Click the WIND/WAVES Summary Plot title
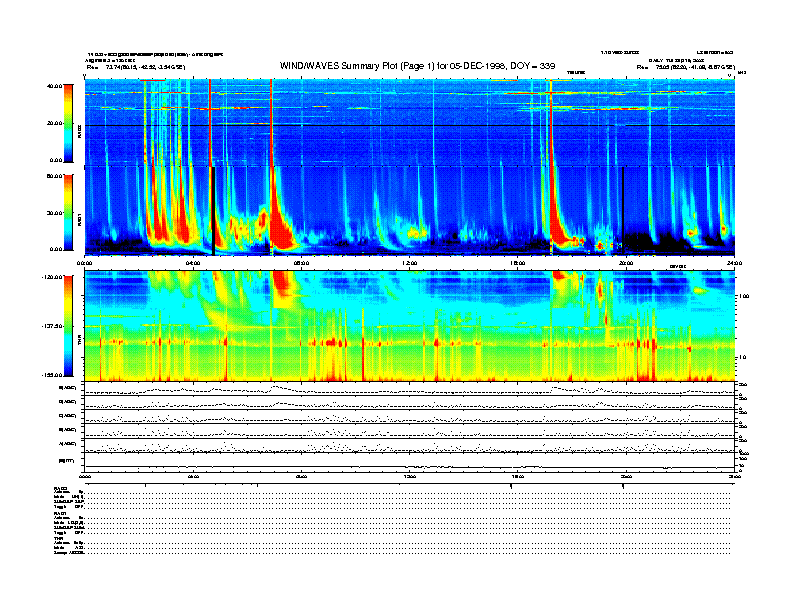Screen dimensions: 792x612 tap(417, 66)
